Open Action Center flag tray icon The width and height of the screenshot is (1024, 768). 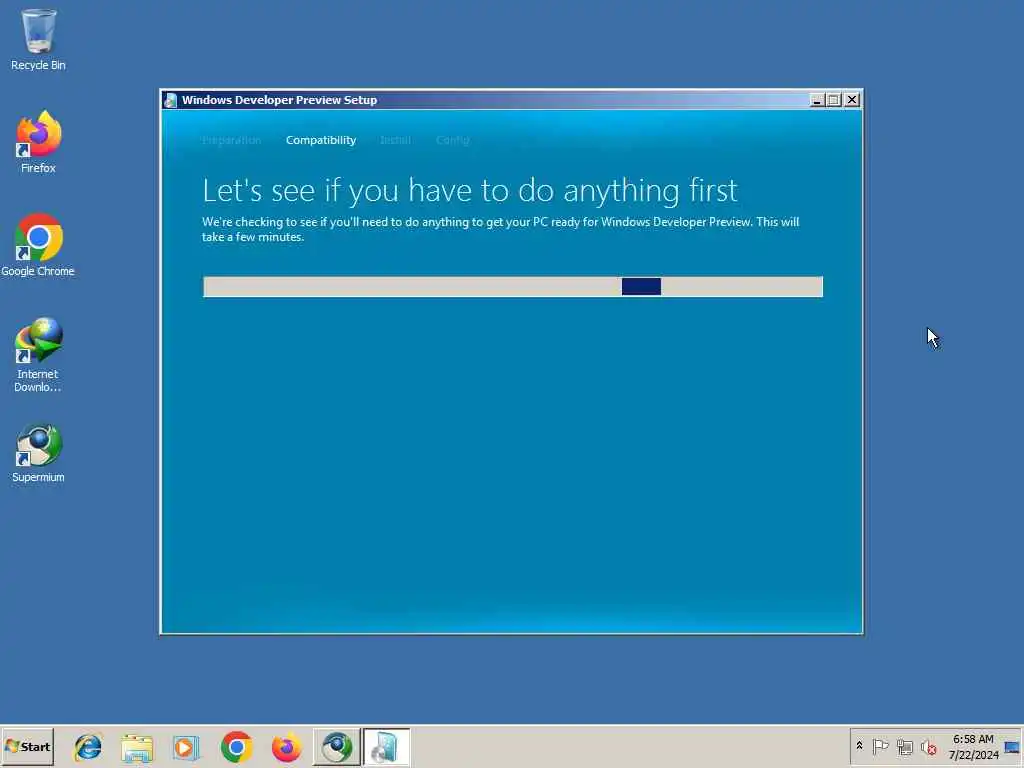point(880,746)
